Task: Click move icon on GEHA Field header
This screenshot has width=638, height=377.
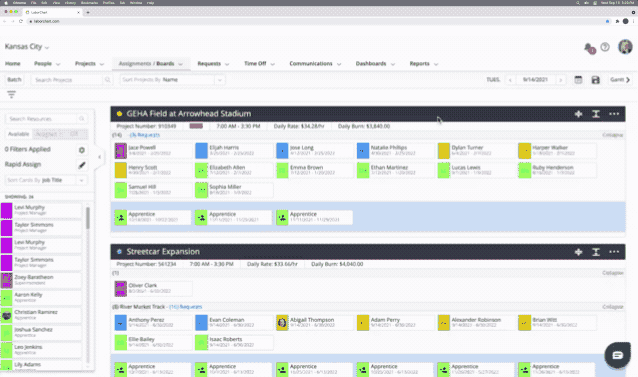Action: [578, 114]
